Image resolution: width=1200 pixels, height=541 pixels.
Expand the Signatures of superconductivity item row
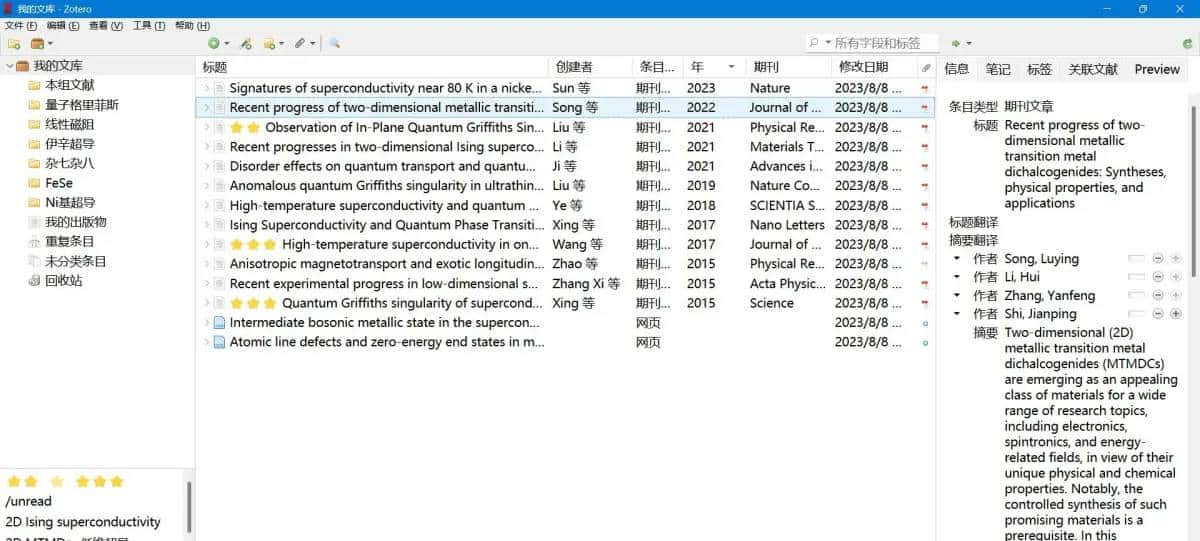(206, 88)
